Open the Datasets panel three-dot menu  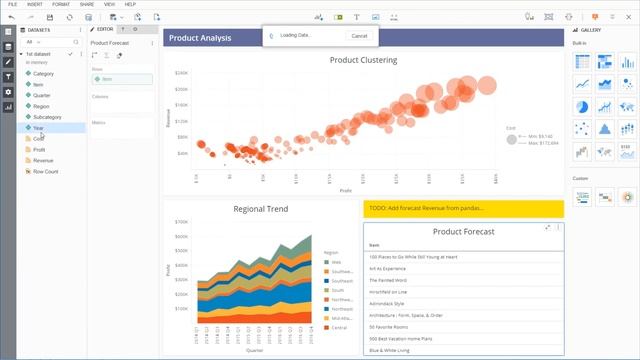[80, 30]
